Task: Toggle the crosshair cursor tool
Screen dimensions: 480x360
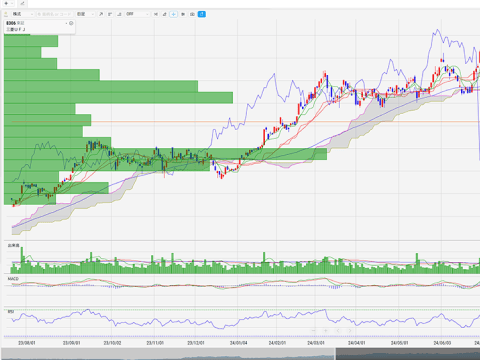Action: (x=174, y=14)
